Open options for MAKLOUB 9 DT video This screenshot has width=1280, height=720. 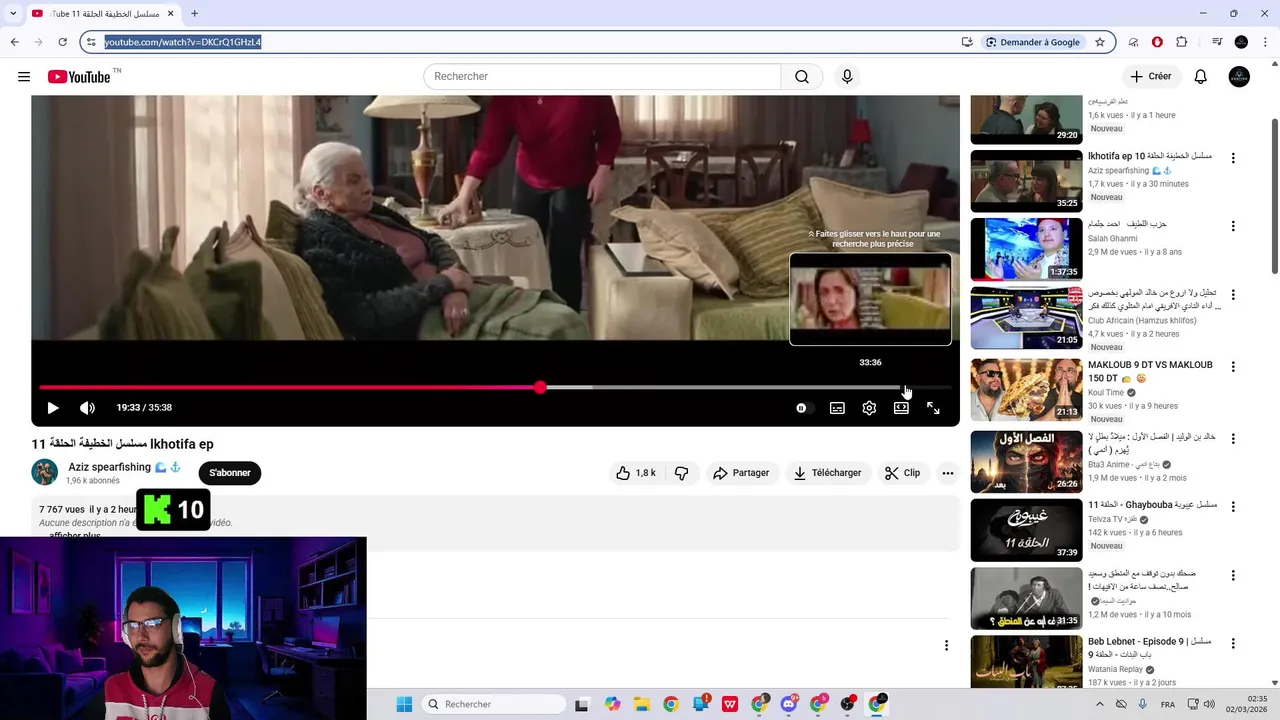point(1233,367)
